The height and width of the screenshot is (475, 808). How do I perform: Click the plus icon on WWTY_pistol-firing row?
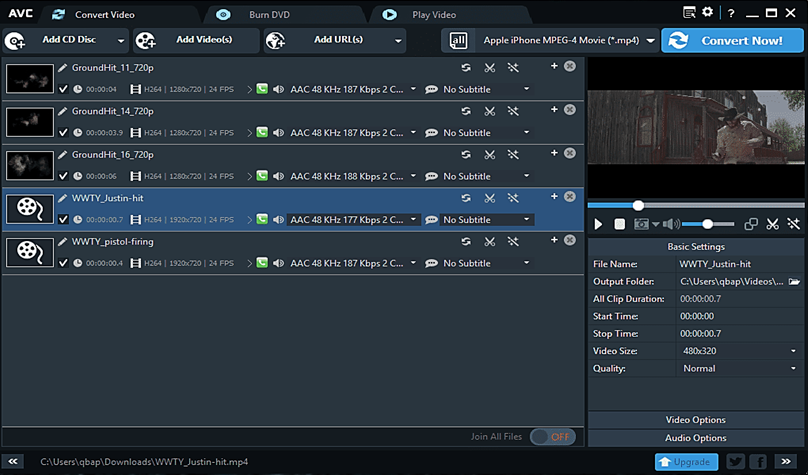(x=554, y=240)
